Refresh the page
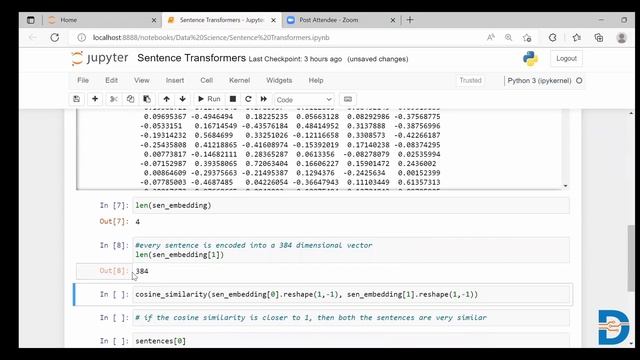640x360 pixels. (55, 38)
